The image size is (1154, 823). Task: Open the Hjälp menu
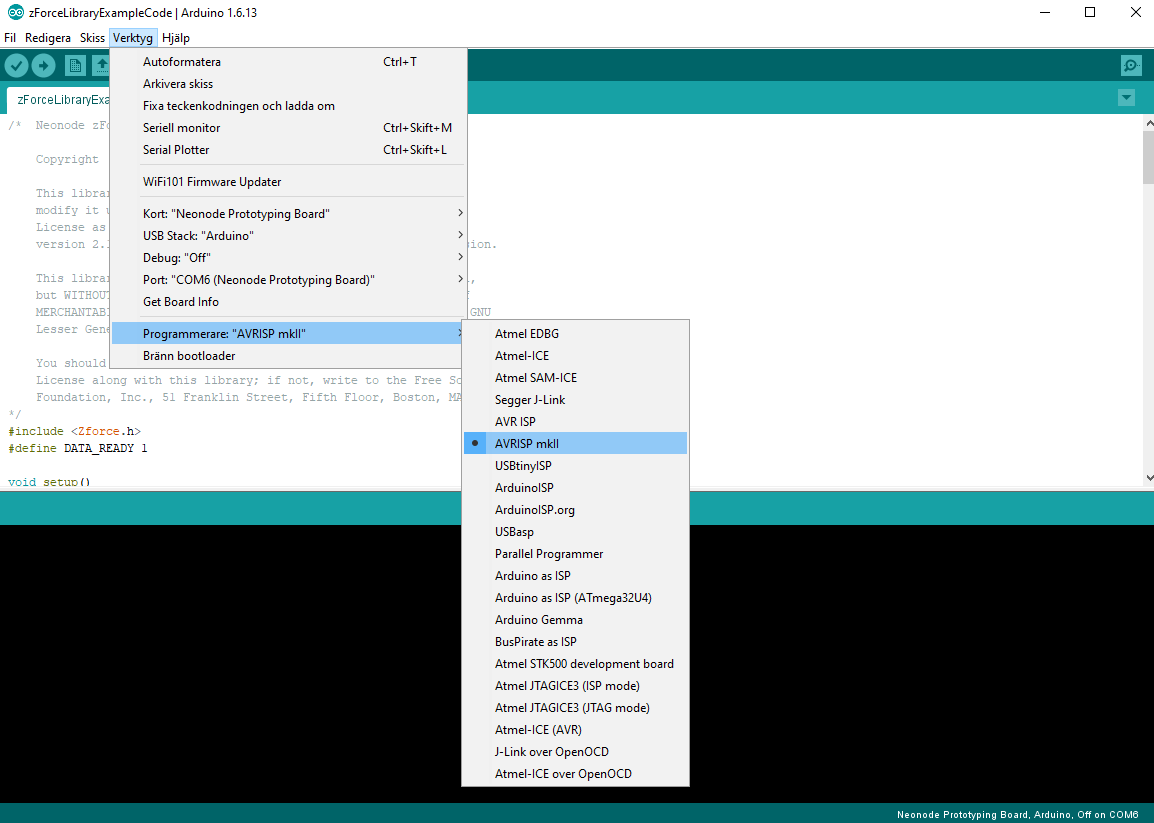[176, 38]
